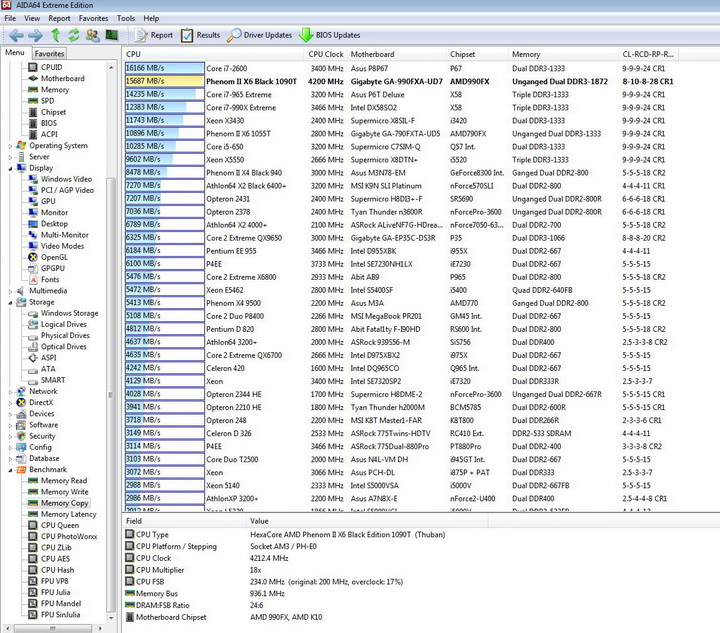The image size is (720, 633).
Task: Collapse the Benchmark tree node
Action: pyautogui.click(x=11, y=470)
